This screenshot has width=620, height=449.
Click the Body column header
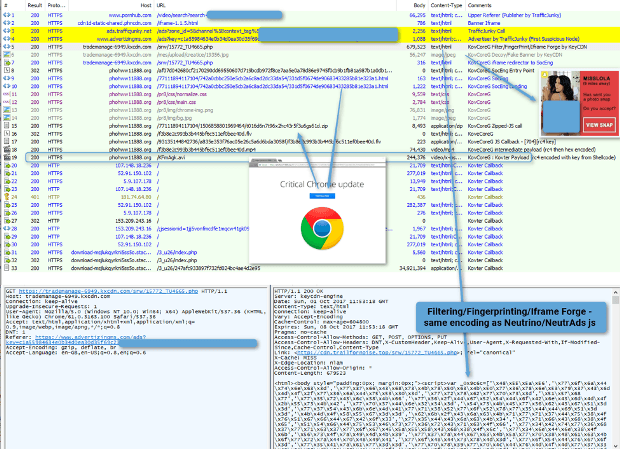[419, 5]
